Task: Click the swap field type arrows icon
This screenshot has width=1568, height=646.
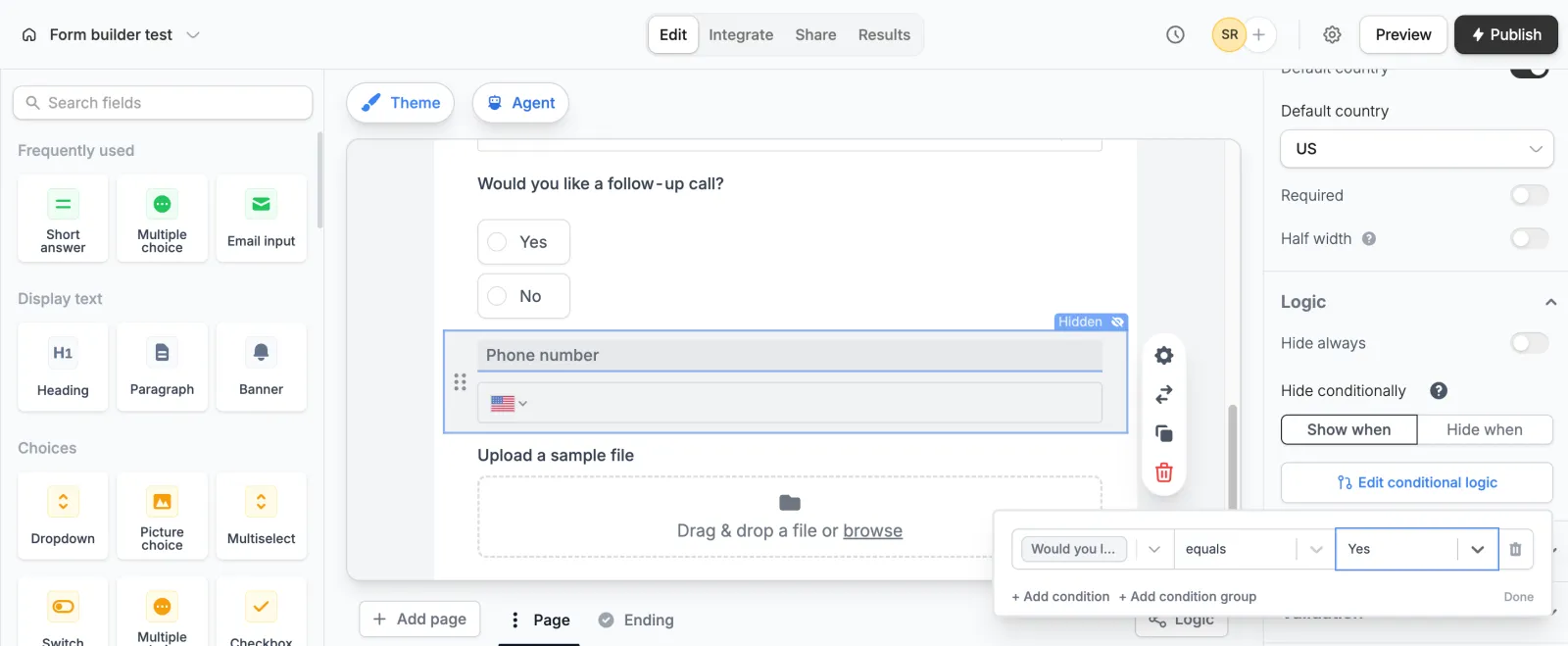Action: 1163,394
